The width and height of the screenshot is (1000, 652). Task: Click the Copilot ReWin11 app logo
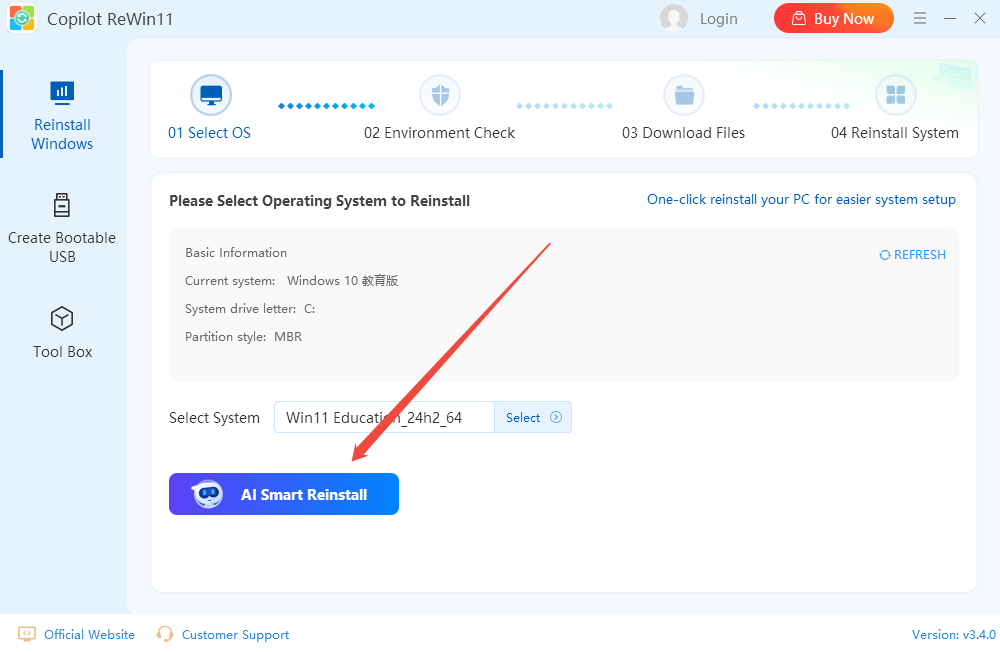click(22, 19)
